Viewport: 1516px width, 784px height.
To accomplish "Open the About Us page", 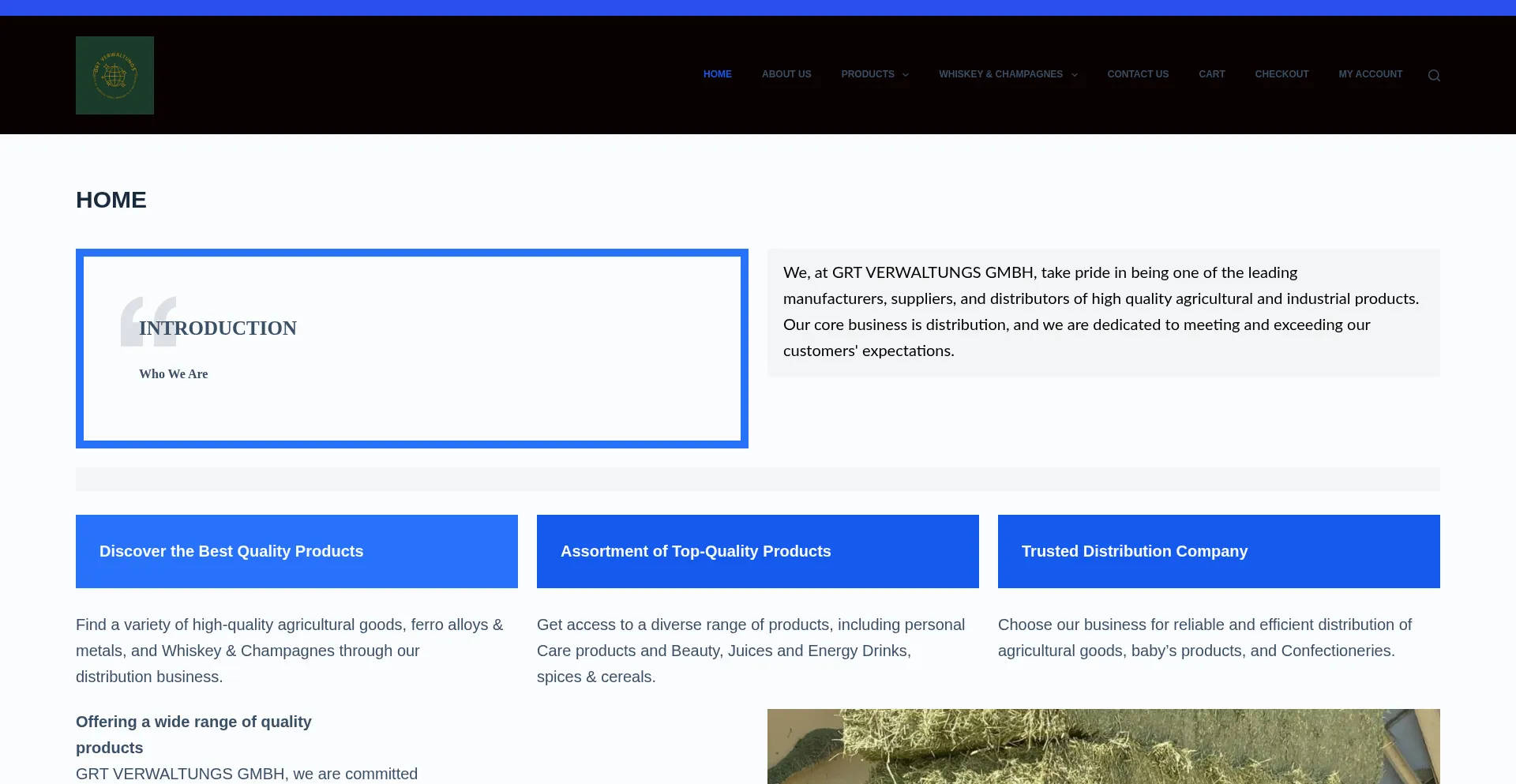I will pos(786,74).
